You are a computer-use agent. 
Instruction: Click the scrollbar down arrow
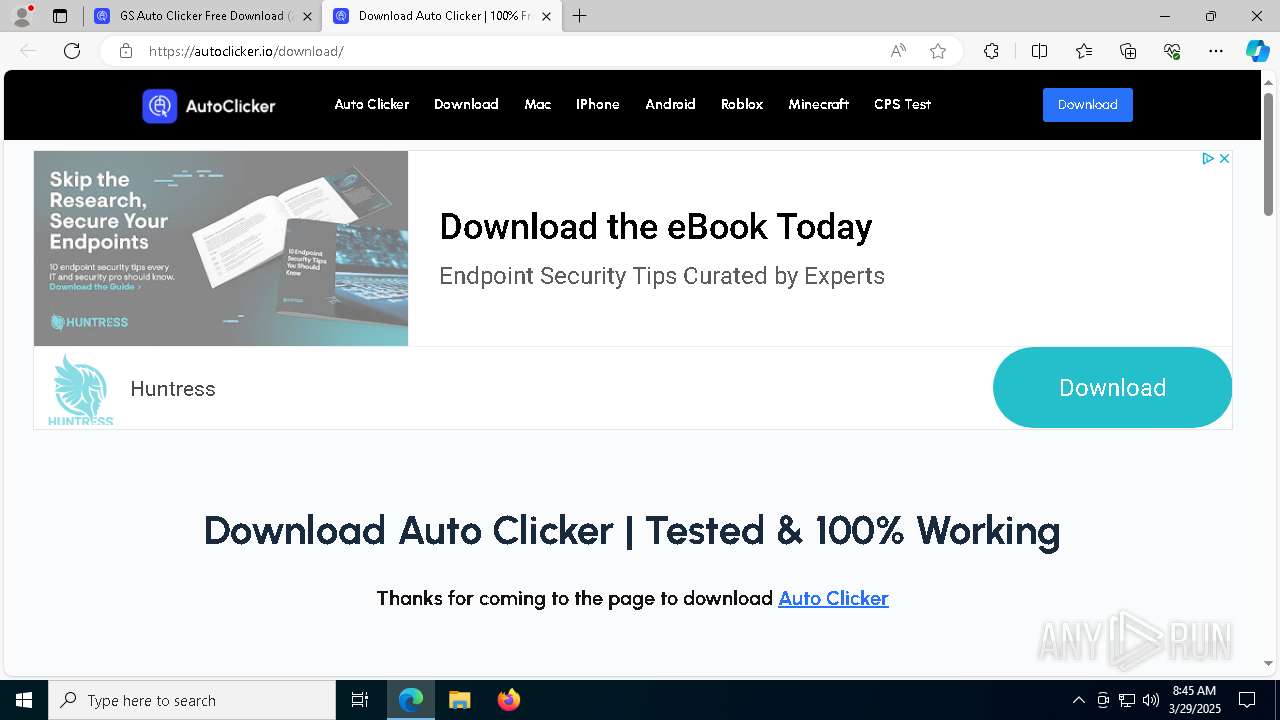point(1269,663)
